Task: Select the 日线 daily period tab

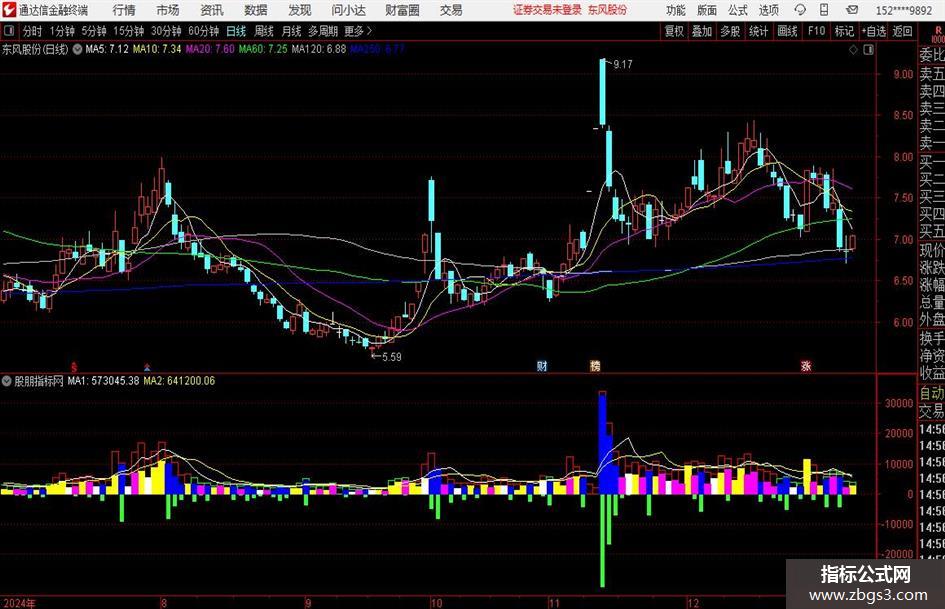Action: [x=236, y=31]
